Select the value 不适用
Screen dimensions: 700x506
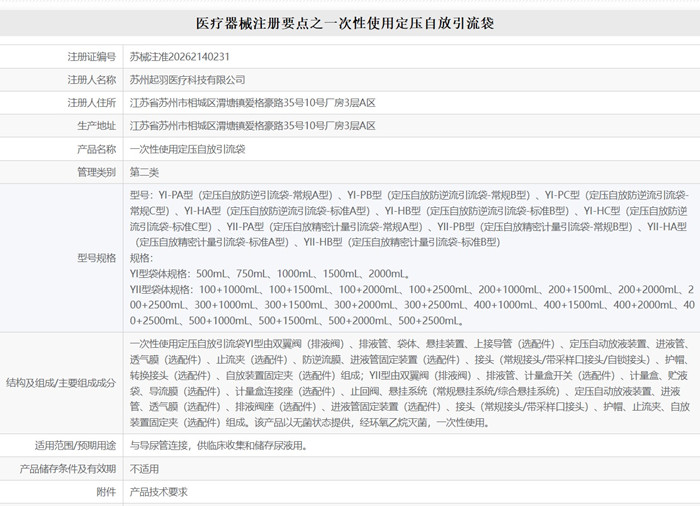coord(144,469)
